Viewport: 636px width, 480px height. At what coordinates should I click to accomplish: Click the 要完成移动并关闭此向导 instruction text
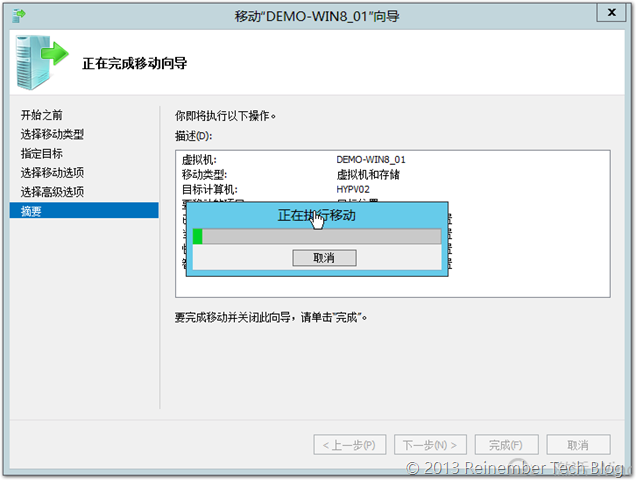point(271,317)
